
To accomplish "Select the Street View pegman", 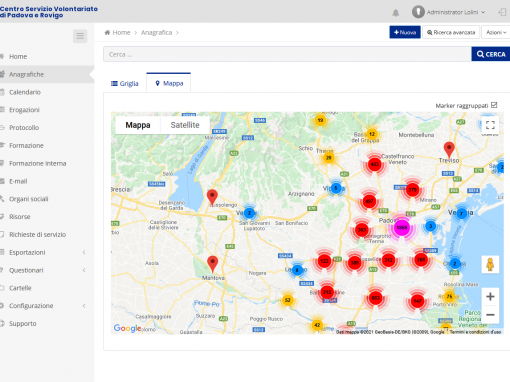I will (490, 264).
